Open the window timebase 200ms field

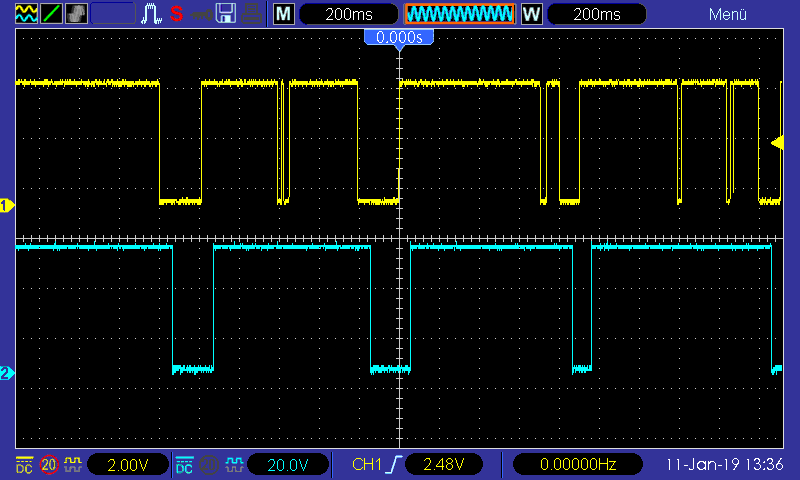point(596,14)
